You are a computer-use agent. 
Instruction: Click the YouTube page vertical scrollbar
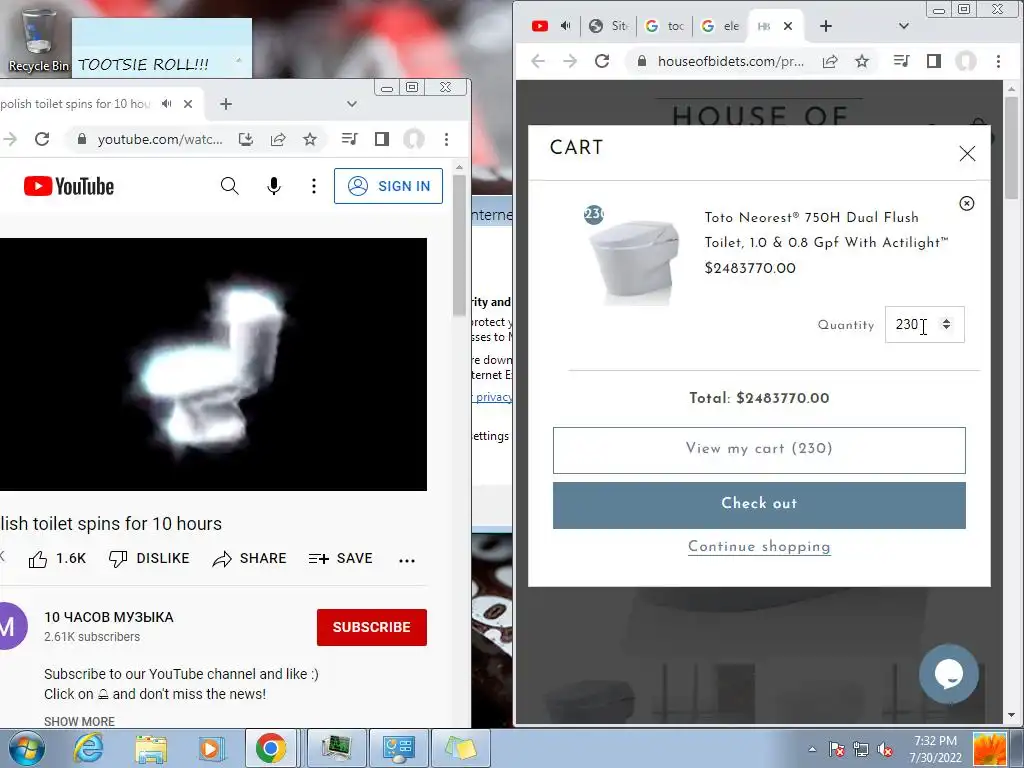[459, 244]
